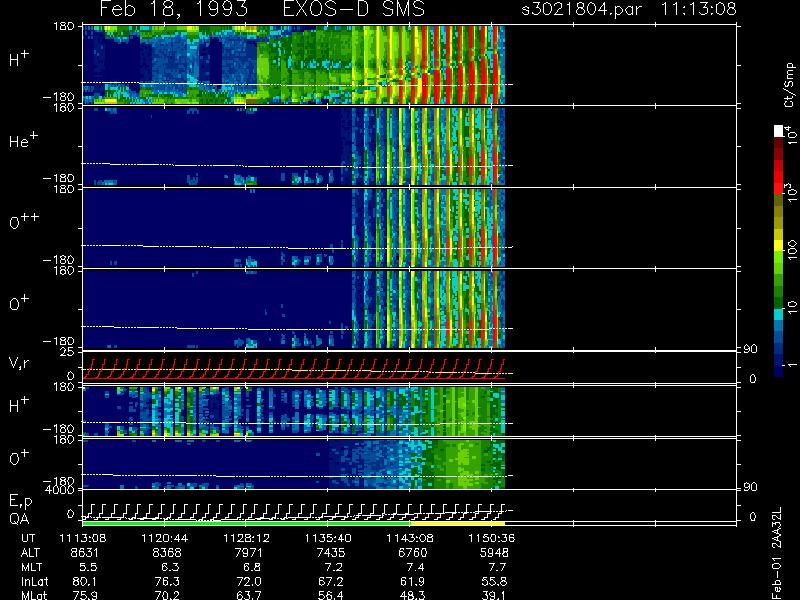Click the altitude value '7971'
This screenshot has height=600, width=800.
248,553
